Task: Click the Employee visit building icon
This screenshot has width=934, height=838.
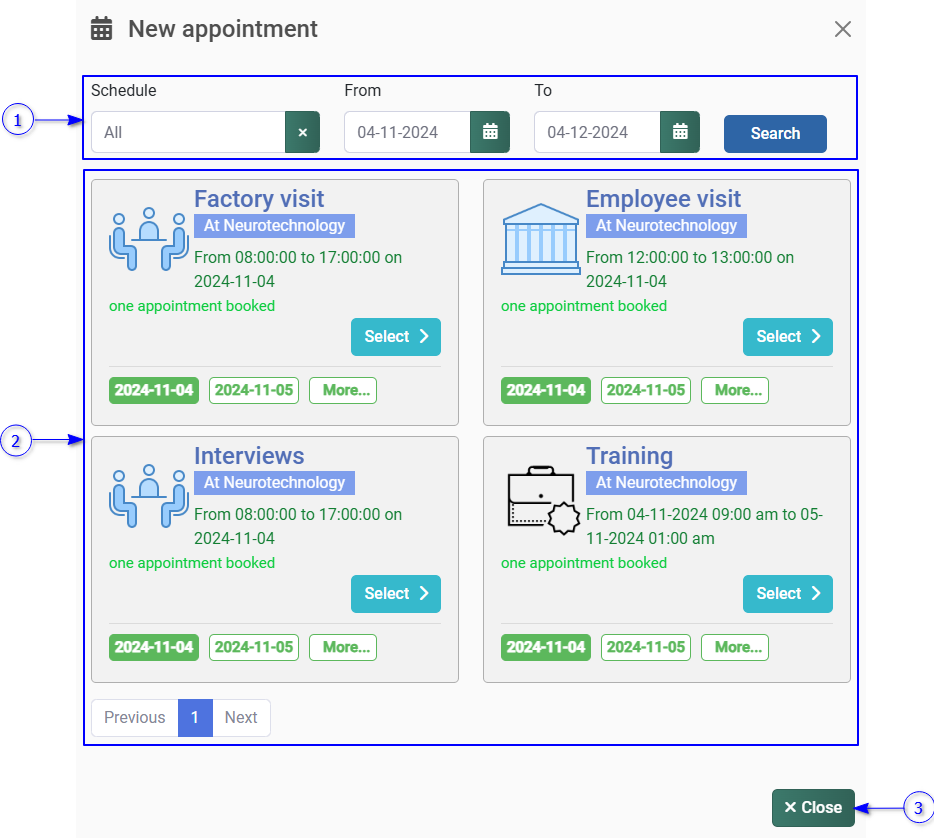Action: (x=540, y=239)
